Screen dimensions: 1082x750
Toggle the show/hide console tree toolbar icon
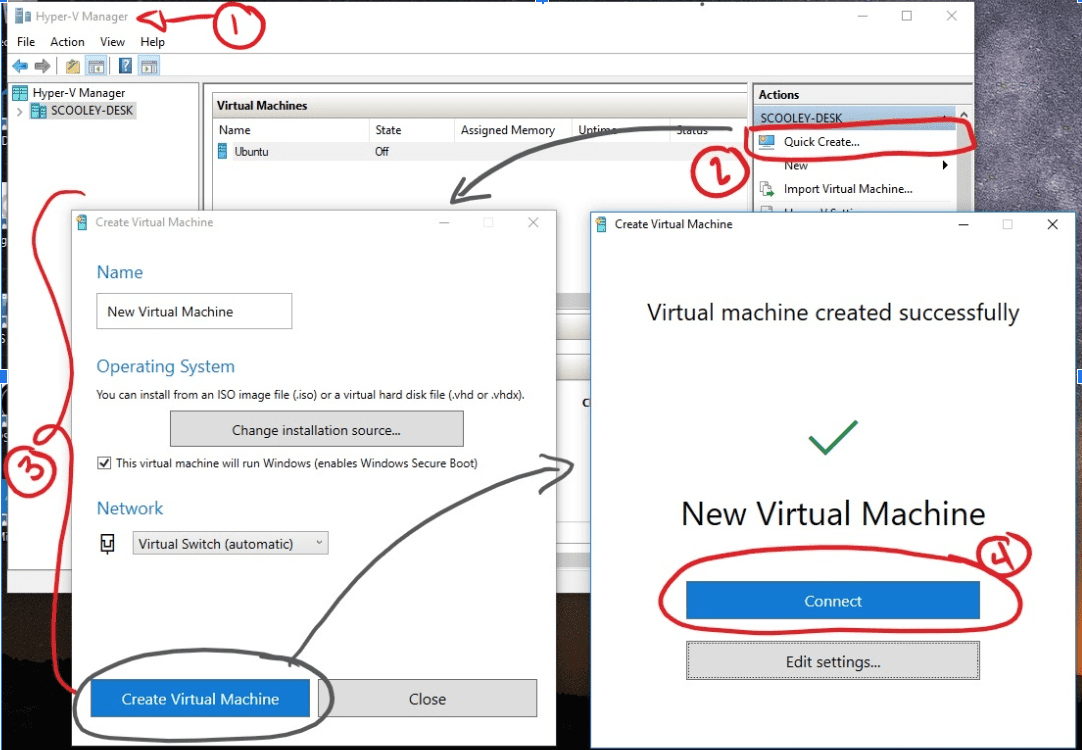coord(95,65)
